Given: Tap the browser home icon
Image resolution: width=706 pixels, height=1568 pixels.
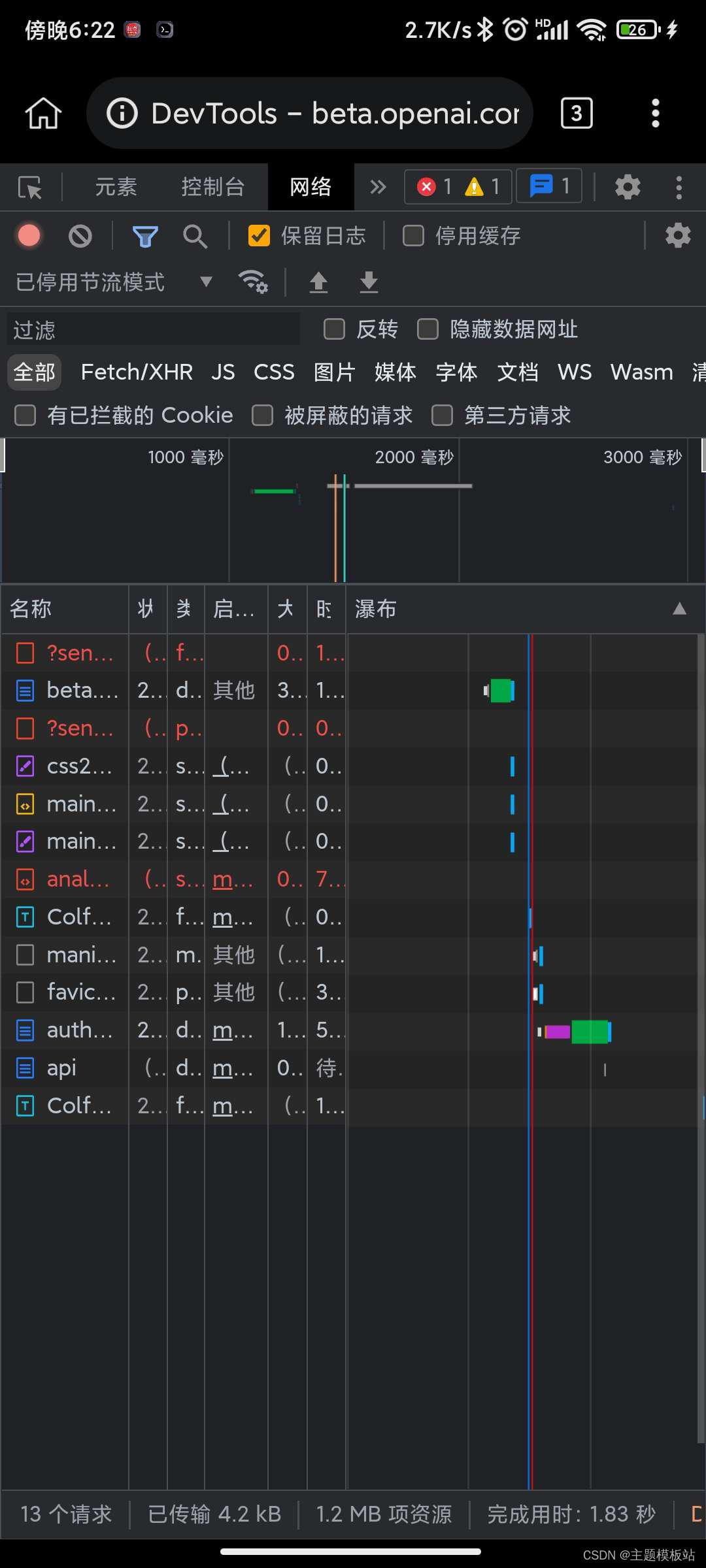Looking at the screenshot, I should click(43, 113).
